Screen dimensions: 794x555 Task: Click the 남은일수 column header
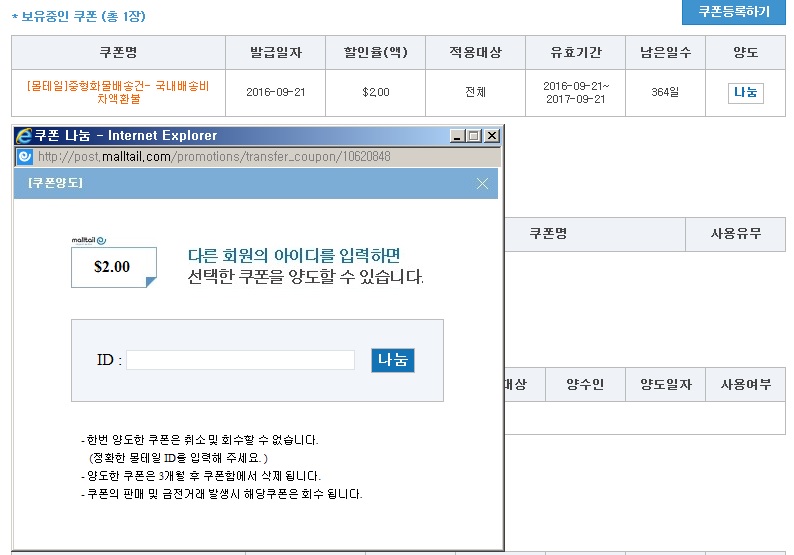(665, 52)
